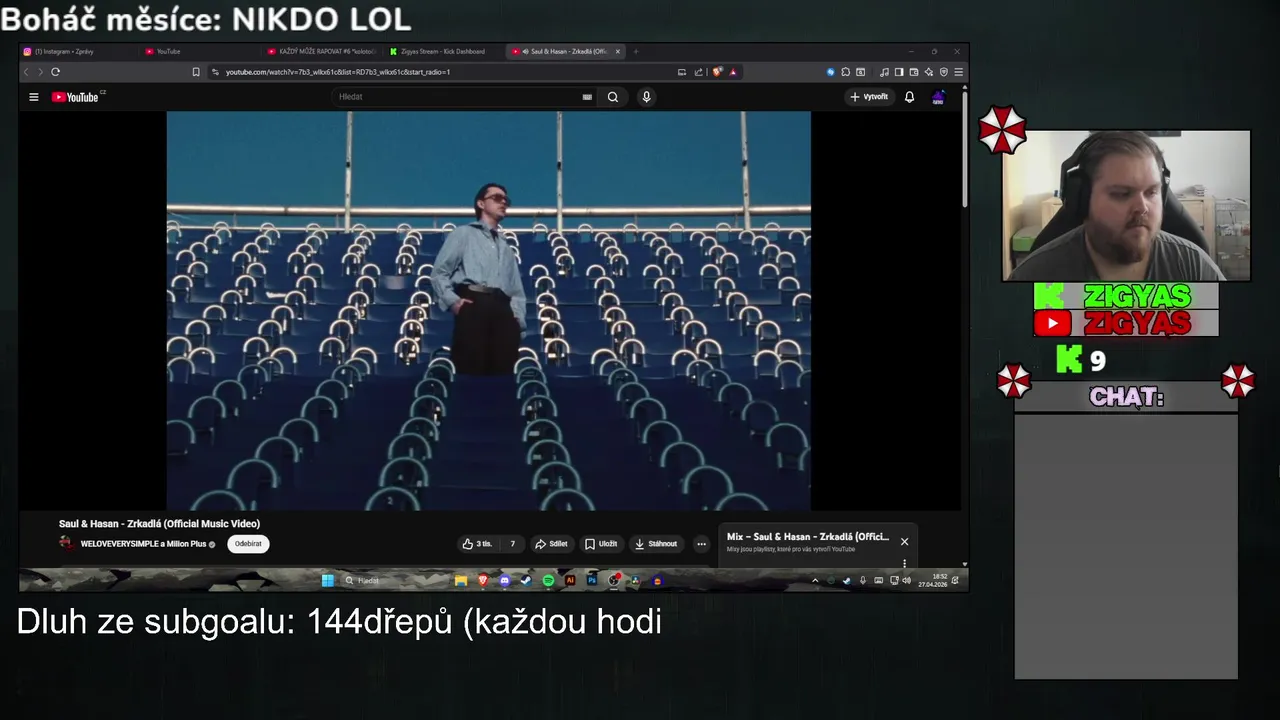The height and width of the screenshot is (720, 1280).
Task: Switch to the KAŽDÝ MŮŽE RAPOVAT tab
Action: click(x=322, y=51)
